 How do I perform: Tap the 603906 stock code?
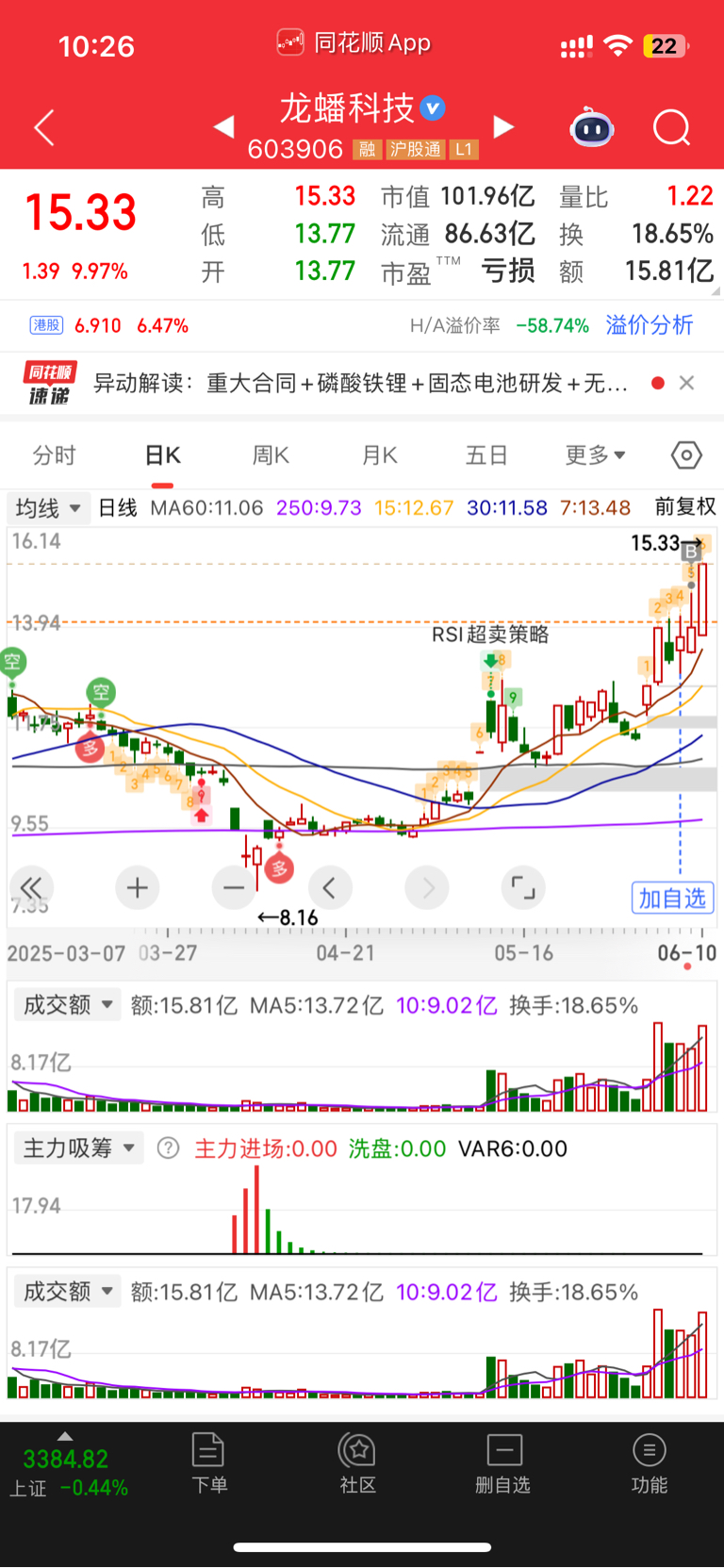coord(295,149)
